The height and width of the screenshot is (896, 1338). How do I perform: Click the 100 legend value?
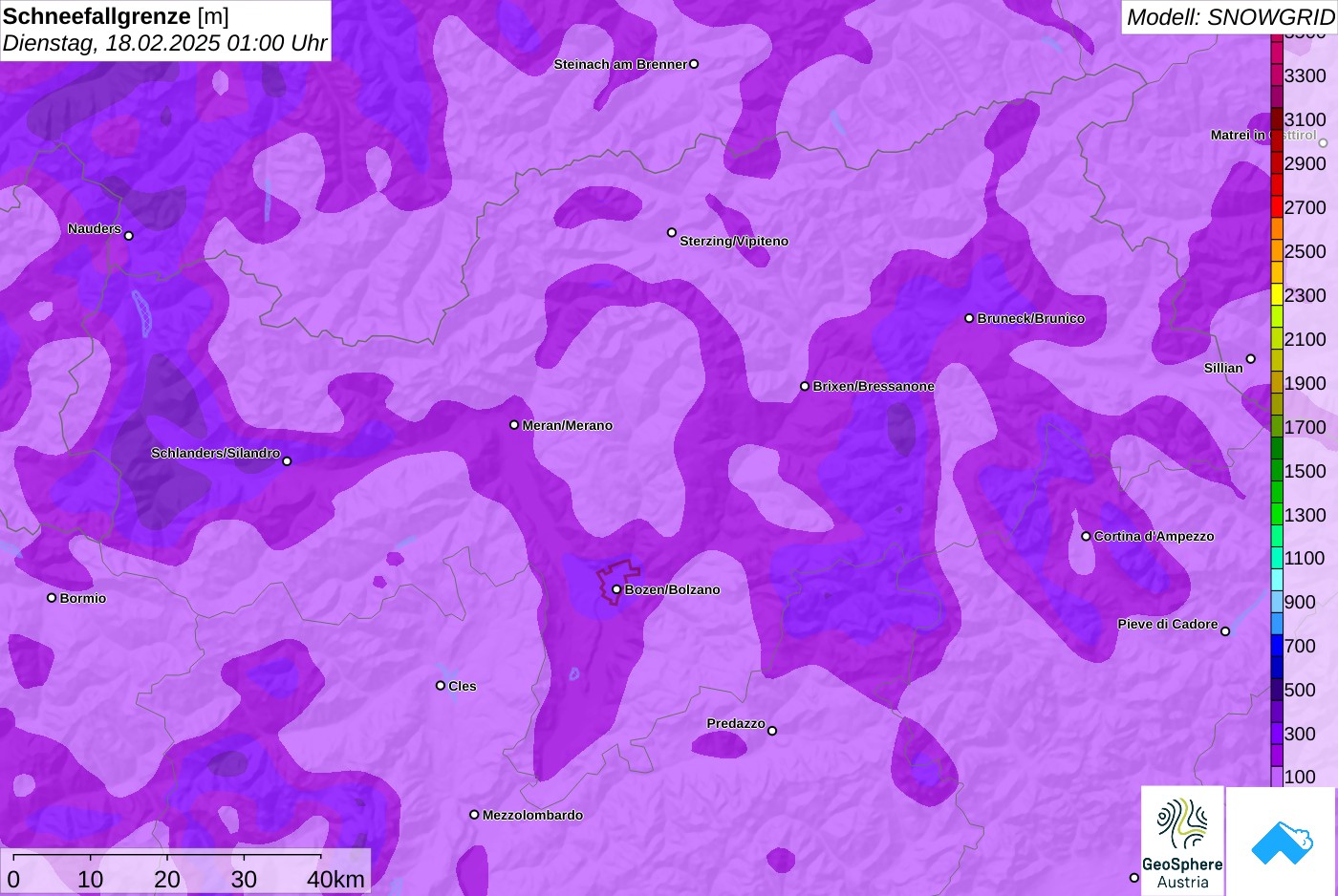pyautogui.click(x=1300, y=777)
